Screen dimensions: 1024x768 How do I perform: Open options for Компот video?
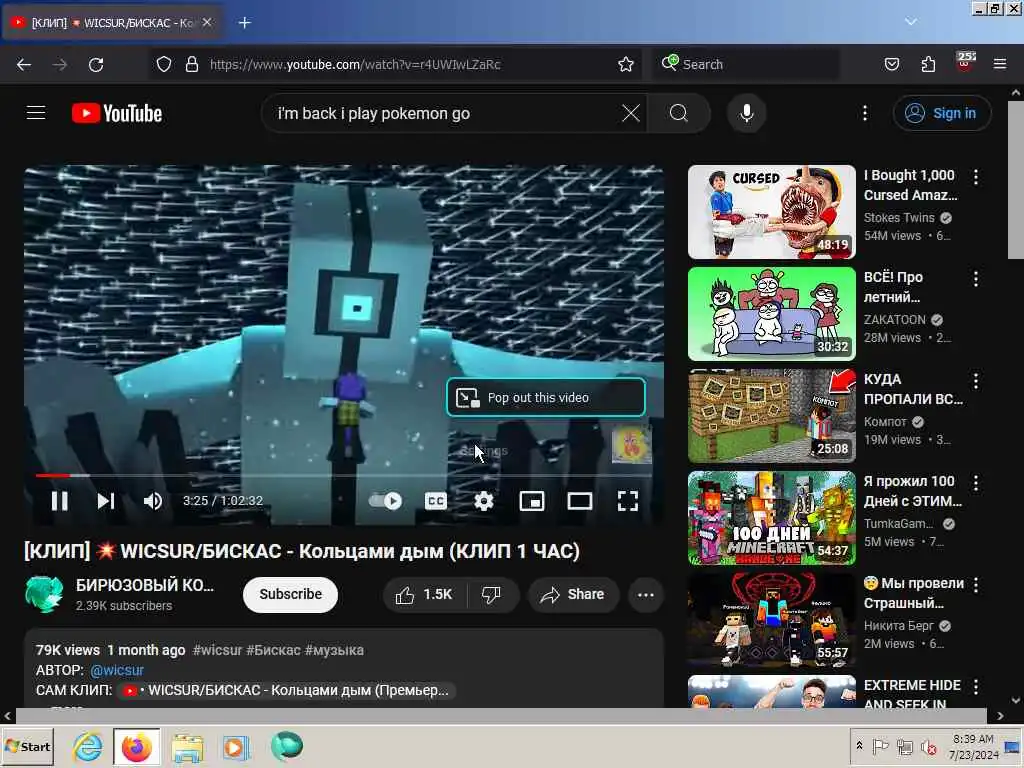tap(976, 381)
